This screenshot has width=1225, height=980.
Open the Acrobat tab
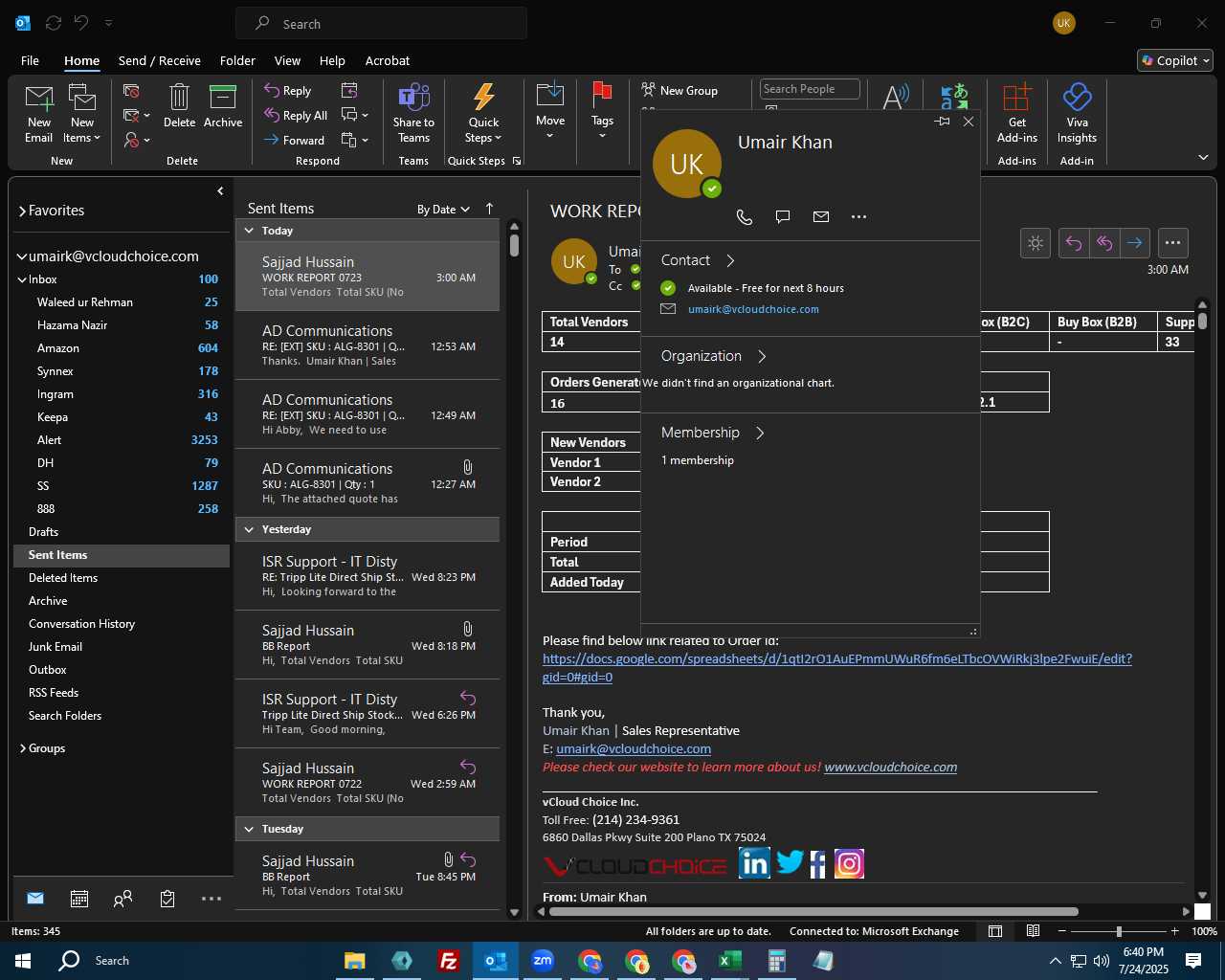[x=388, y=60]
